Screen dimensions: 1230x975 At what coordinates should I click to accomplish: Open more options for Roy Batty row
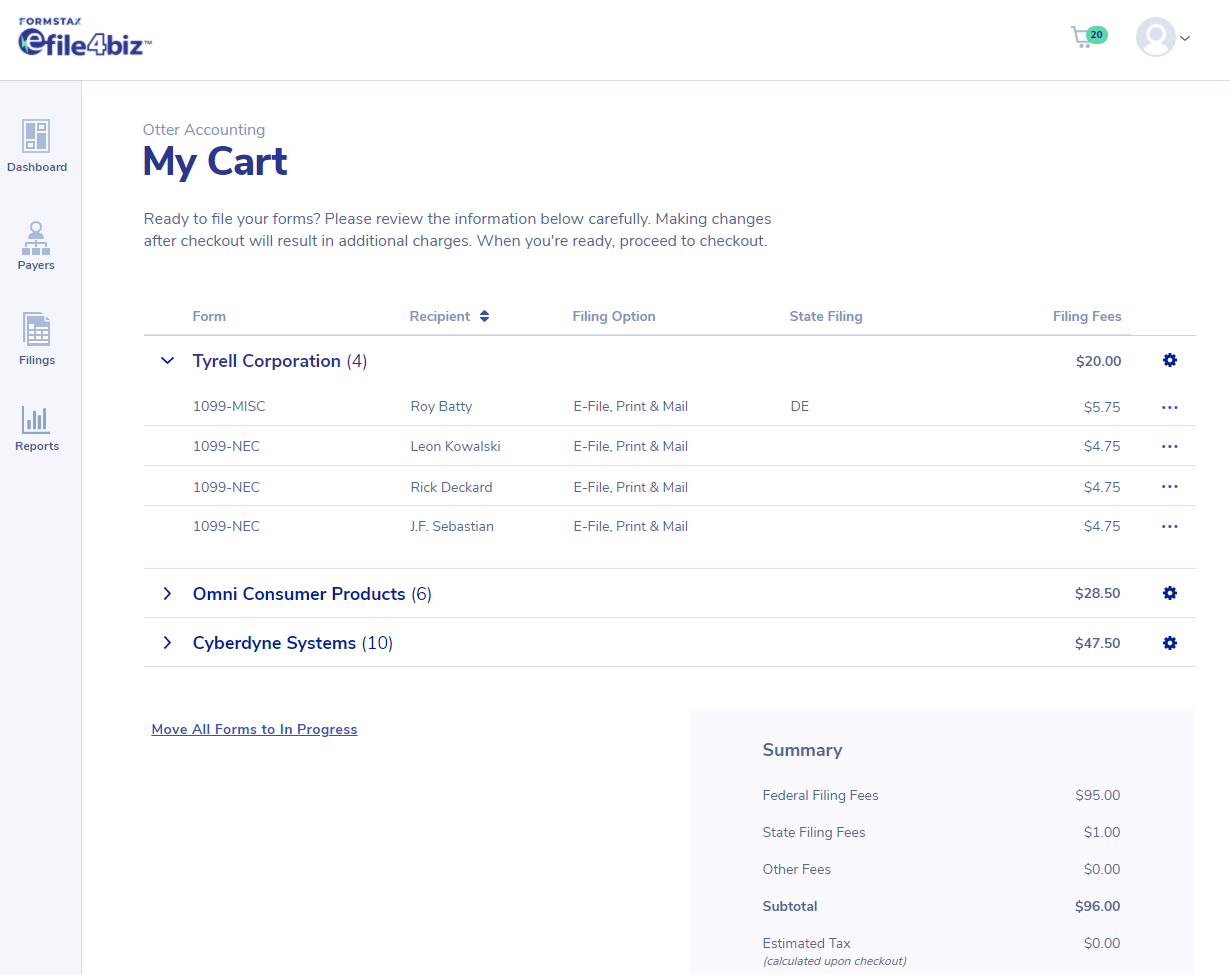click(1170, 407)
